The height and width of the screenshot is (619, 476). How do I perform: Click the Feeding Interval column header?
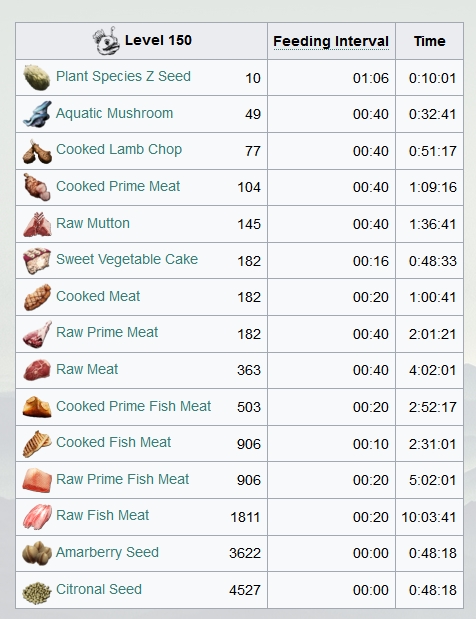click(331, 41)
